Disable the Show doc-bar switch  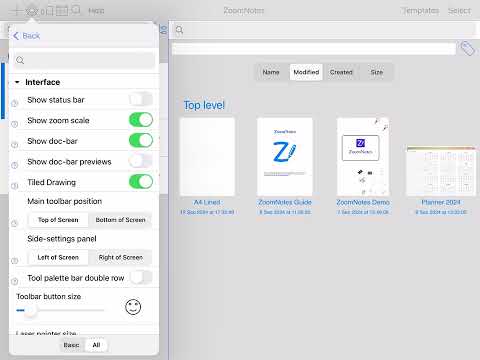coord(141,140)
